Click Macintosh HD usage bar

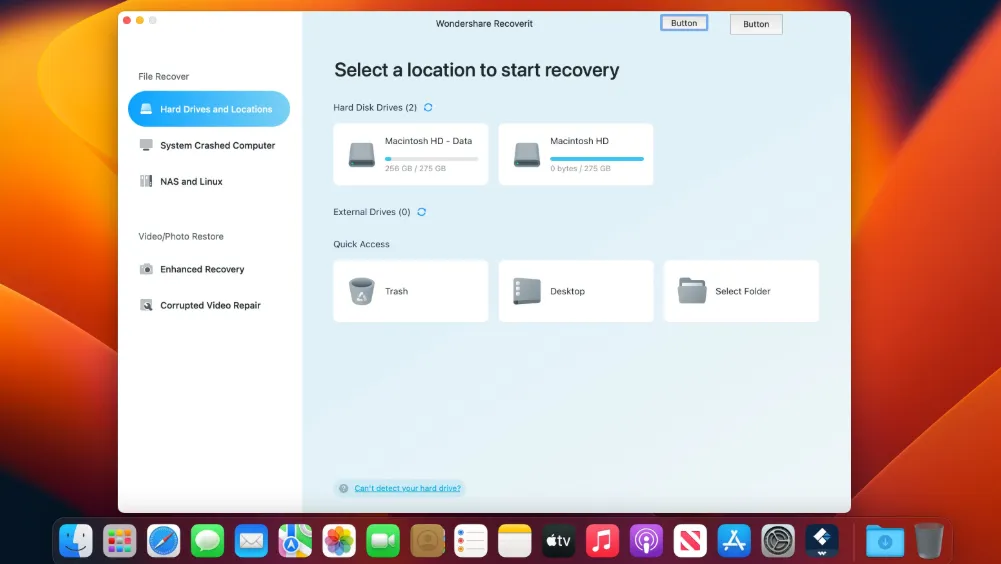pyautogui.click(x=597, y=158)
